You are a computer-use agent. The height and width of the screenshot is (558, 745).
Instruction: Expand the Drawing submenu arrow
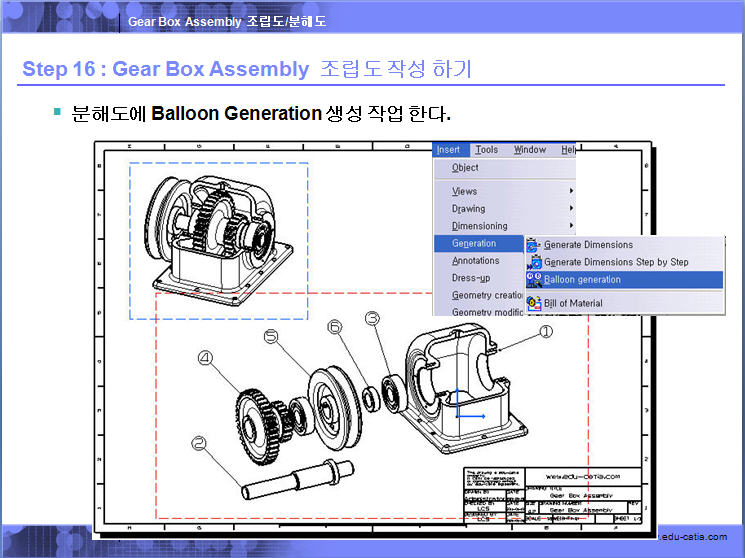[572, 209]
